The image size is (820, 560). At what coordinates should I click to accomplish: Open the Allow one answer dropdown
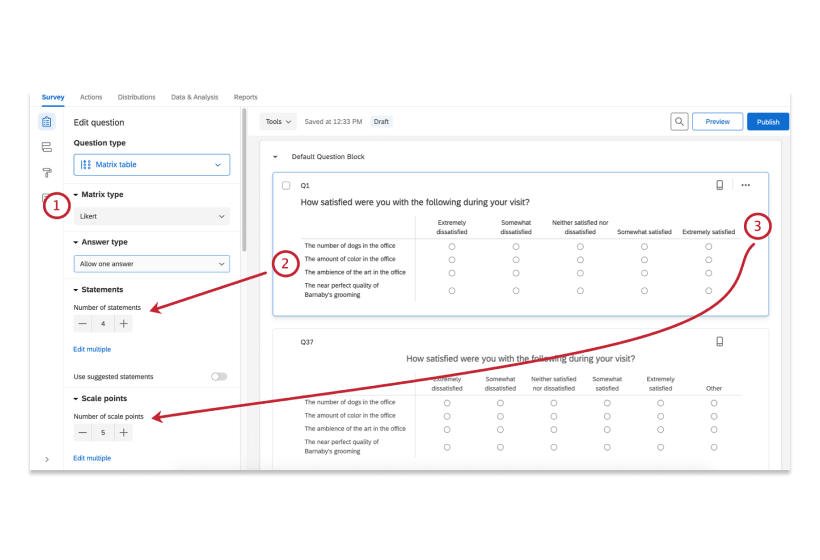pyautogui.click(x=152, y=264)
